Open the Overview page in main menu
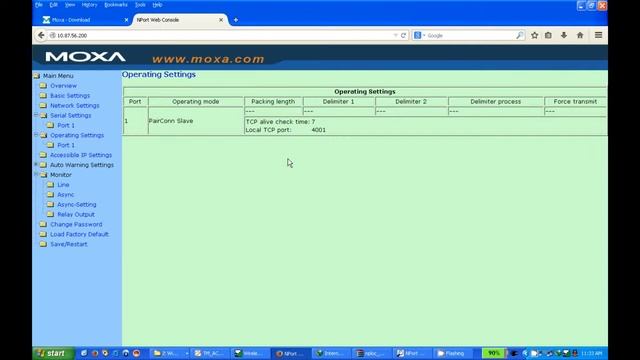 tap(63, 86)
